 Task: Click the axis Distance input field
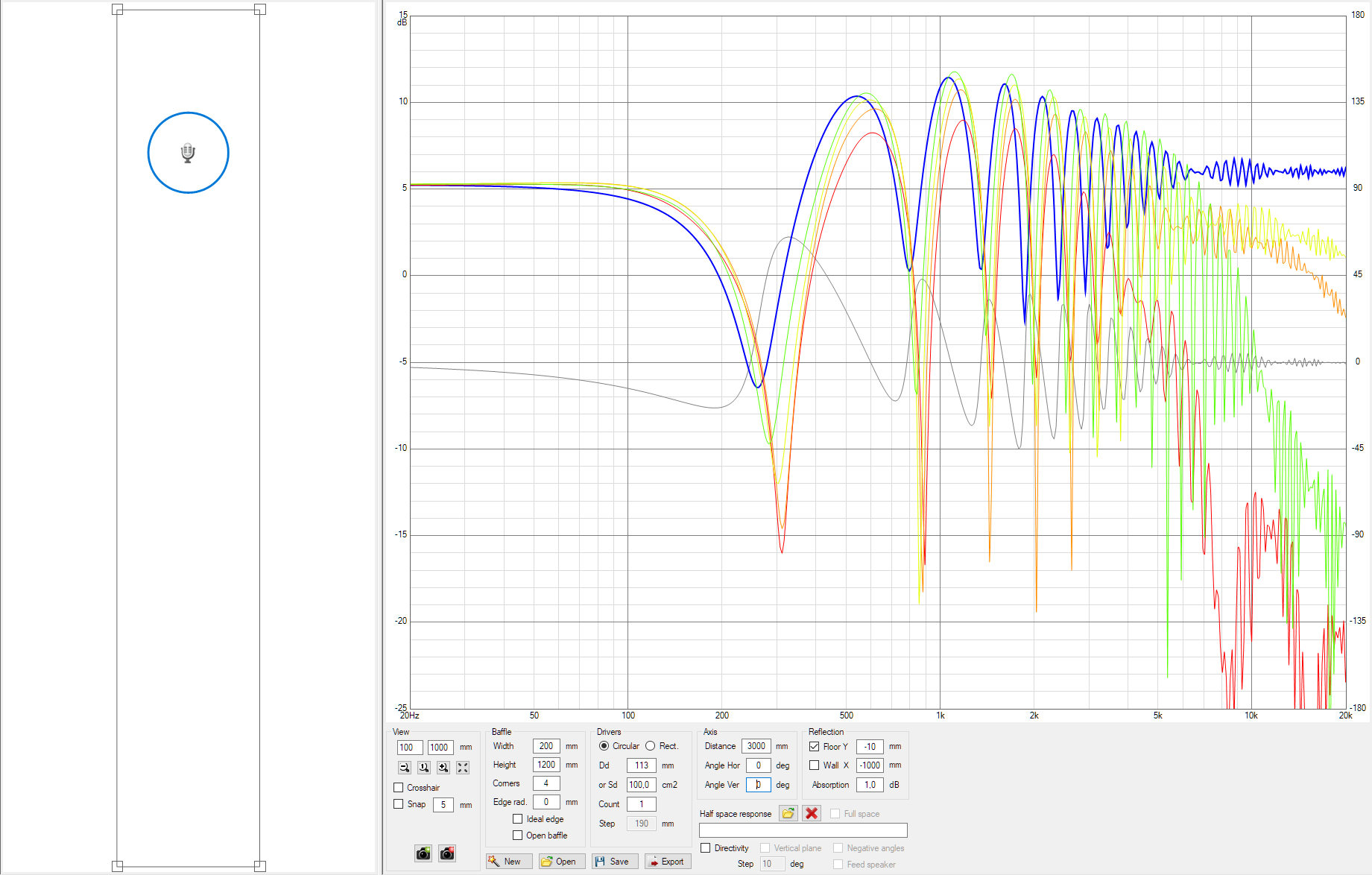pyautogui.click(x=756, y=746)
